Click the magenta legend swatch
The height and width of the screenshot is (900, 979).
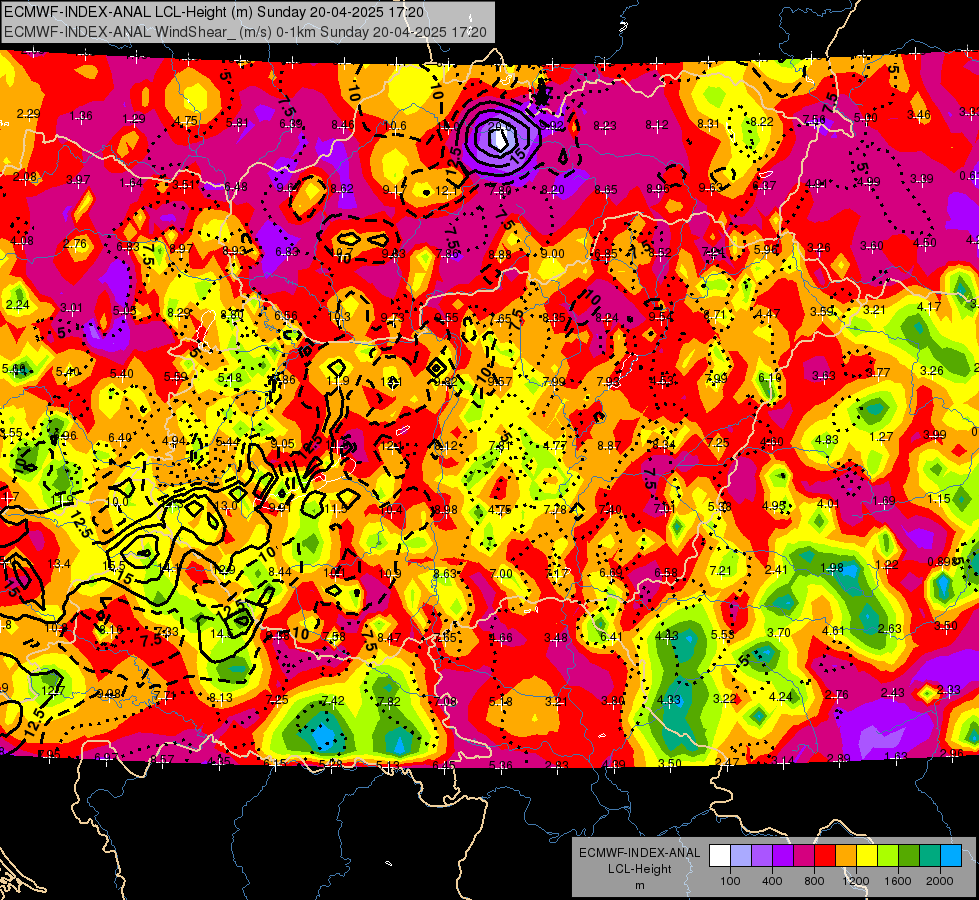[804, 856]
